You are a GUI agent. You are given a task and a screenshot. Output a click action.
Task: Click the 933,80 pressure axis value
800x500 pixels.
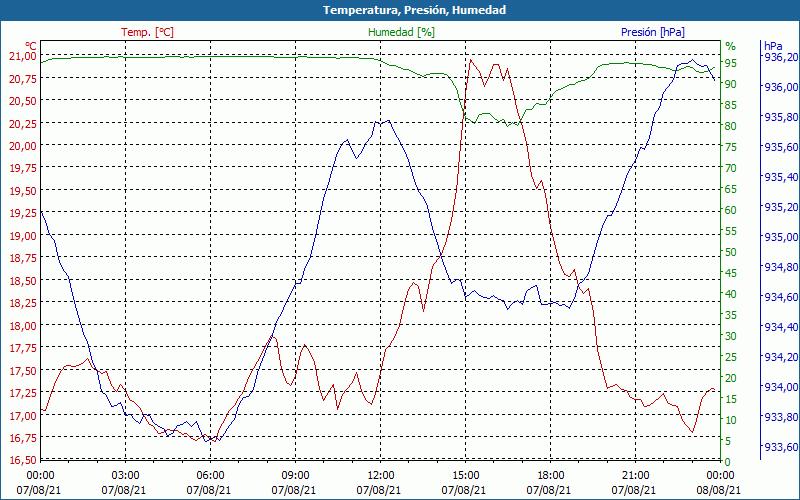coord(781,417)
